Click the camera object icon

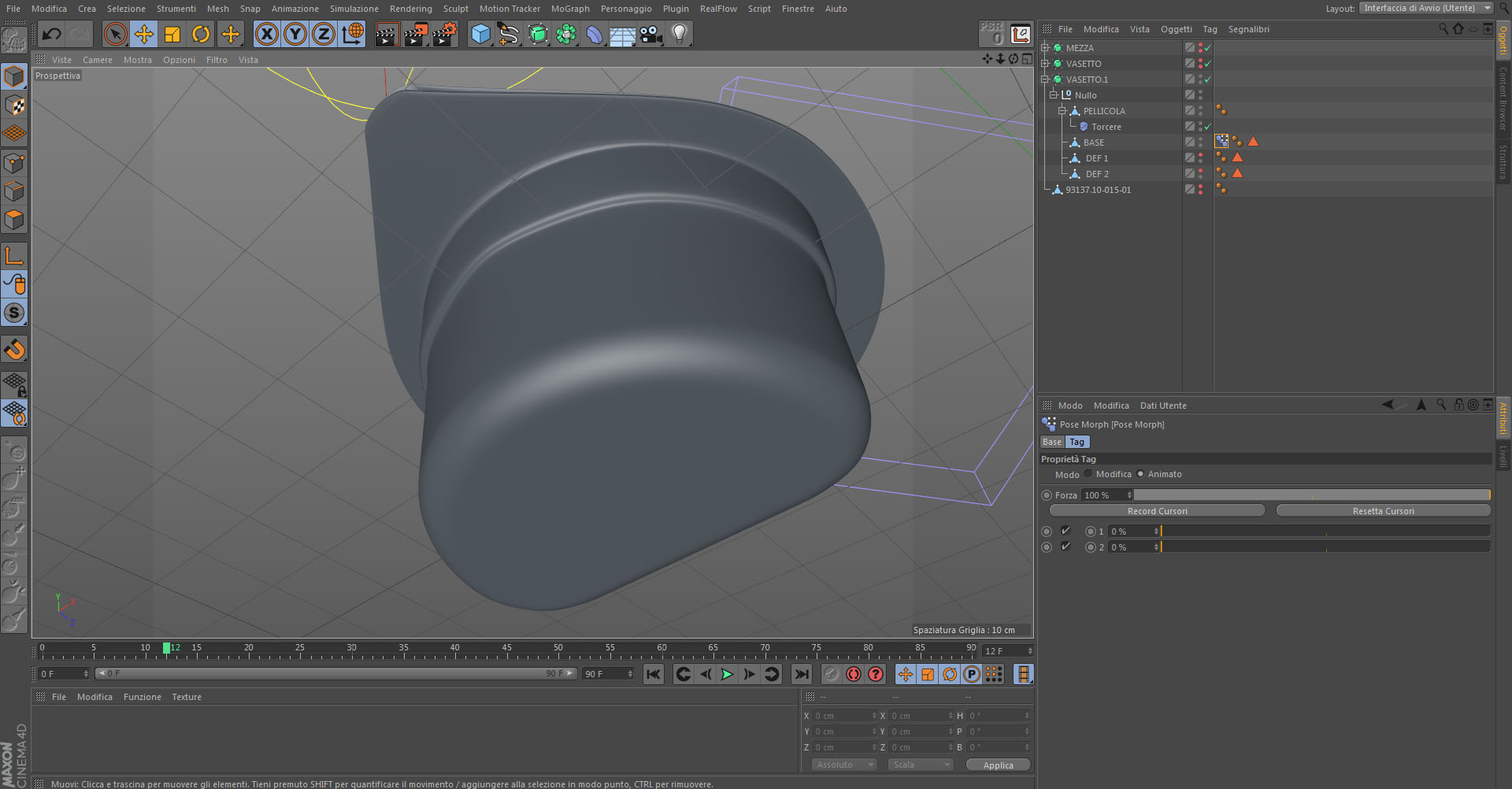point(650,34)
